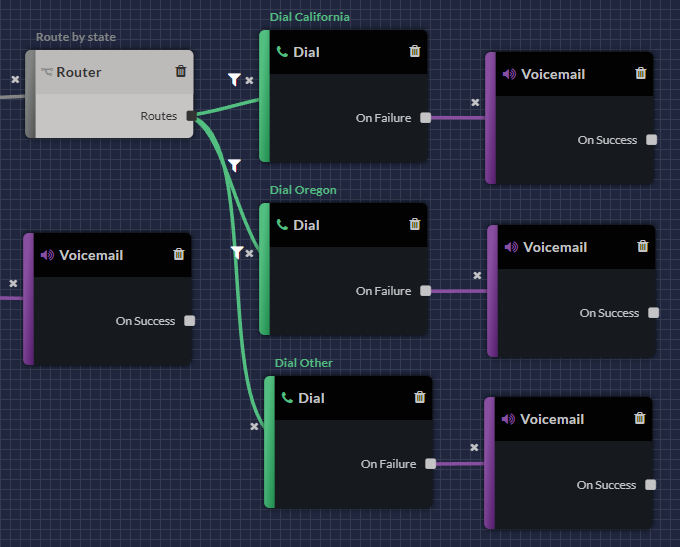This screenshot has width=680, height=547.
Task: Click the speaker icon on the Voicemail beside Dial Oregon
Action: point(512,247)
